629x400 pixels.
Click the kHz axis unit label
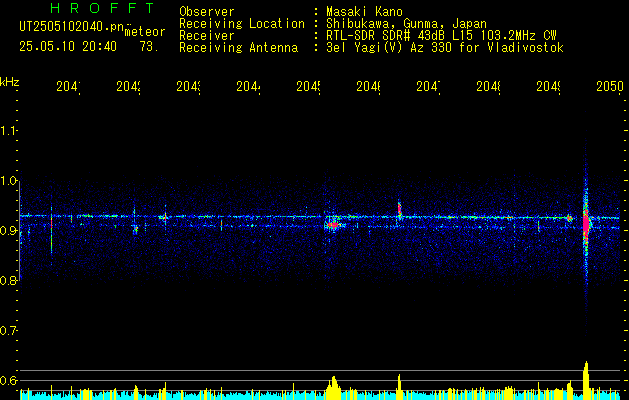tap(9, 82)
